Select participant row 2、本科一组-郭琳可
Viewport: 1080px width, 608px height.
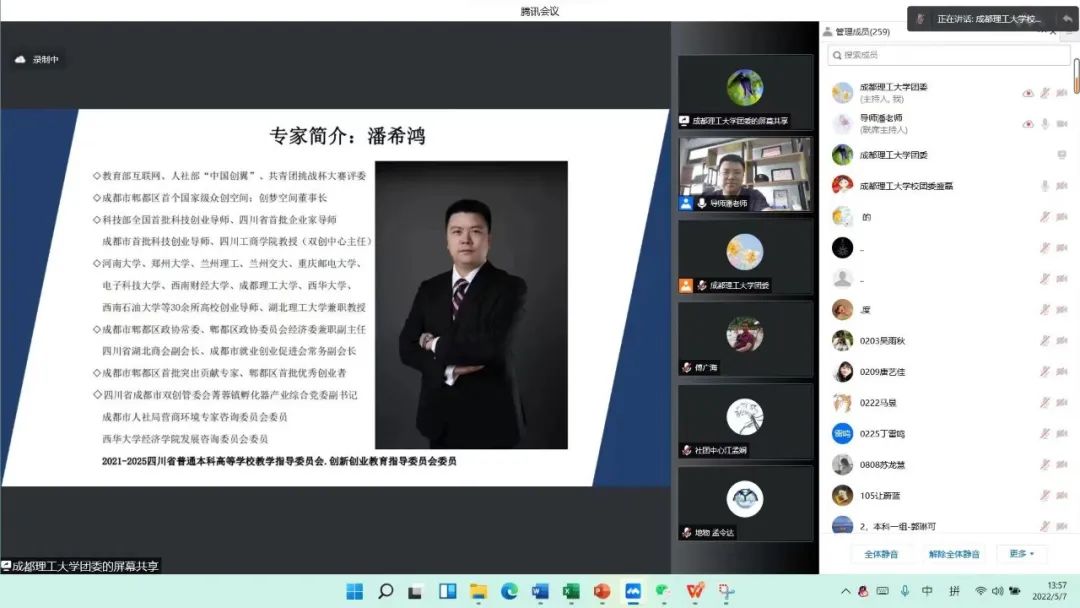pos(949,525)
